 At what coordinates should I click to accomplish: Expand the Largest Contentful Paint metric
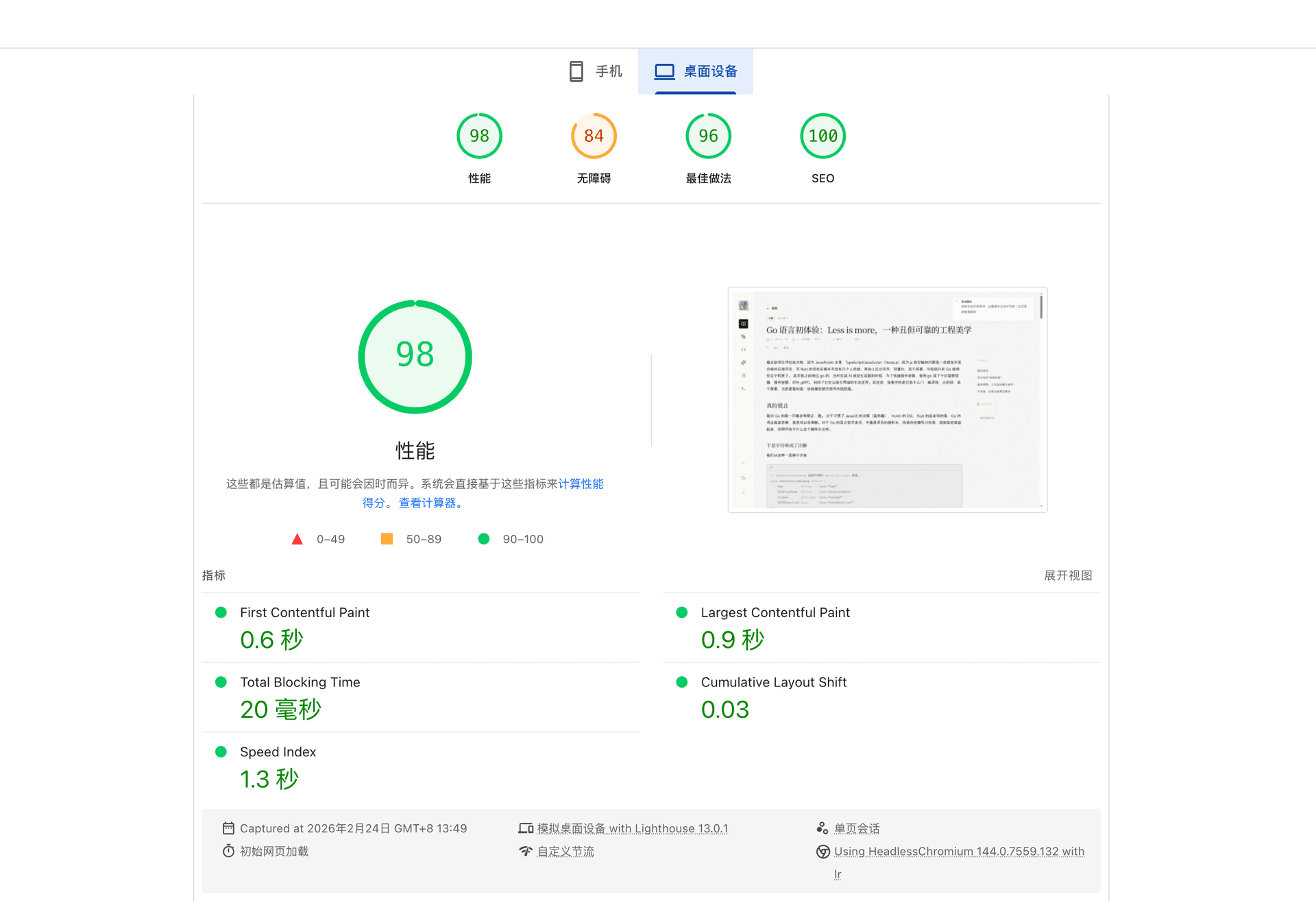(x=775, y=612)
